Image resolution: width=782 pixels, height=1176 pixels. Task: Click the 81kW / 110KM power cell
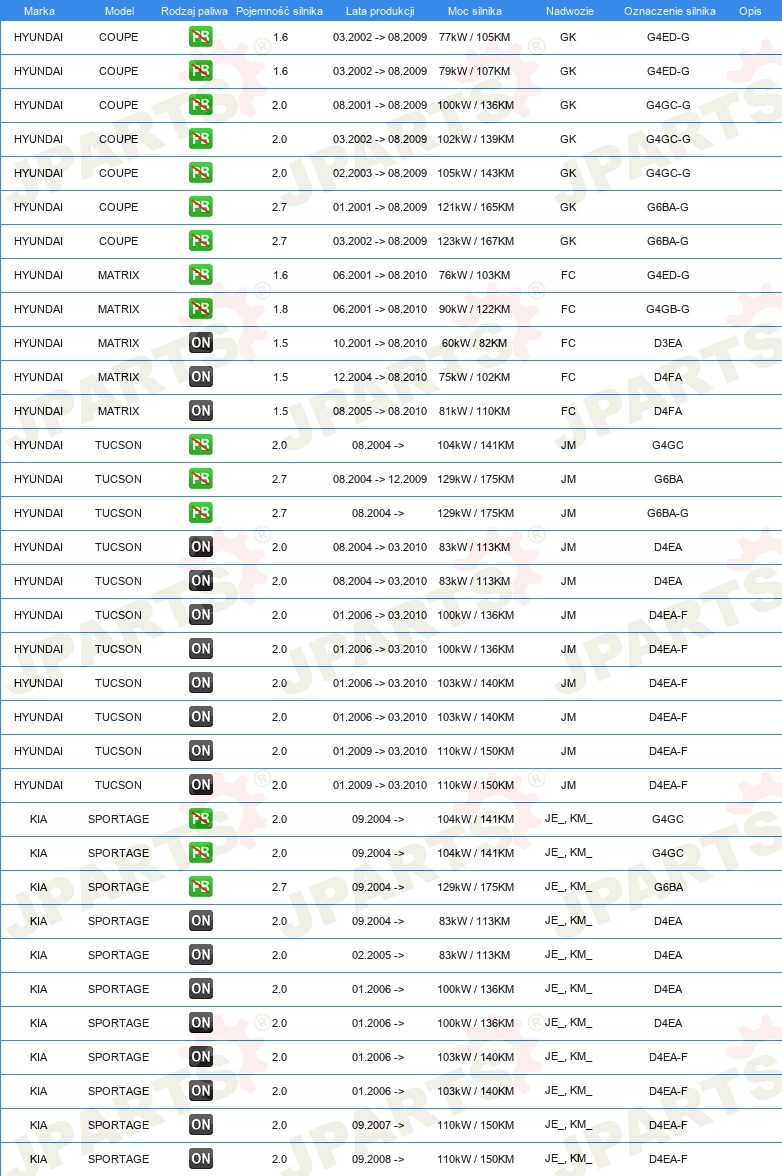pyautogui.click(x=475, y=410)
